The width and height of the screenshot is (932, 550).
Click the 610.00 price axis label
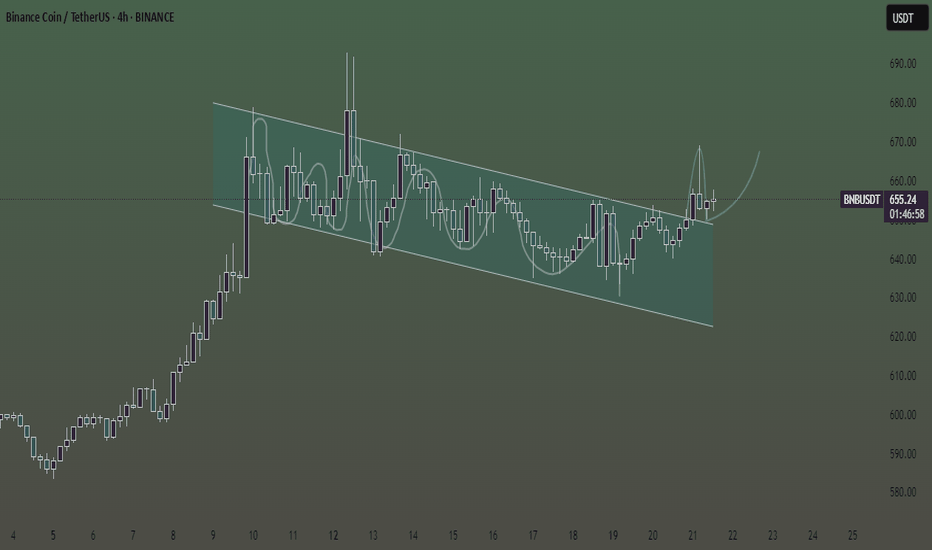coord(902,376)
